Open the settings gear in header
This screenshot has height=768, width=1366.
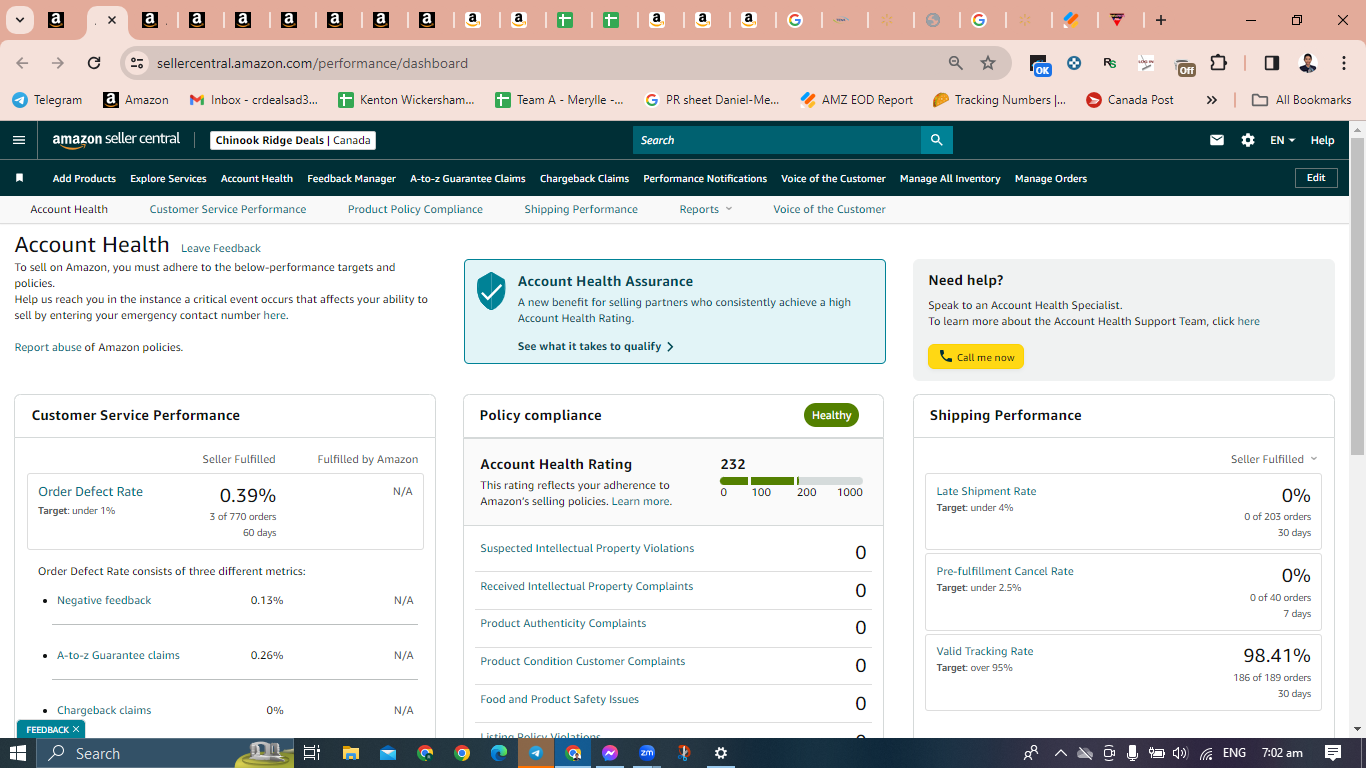tap(1248, 140)
